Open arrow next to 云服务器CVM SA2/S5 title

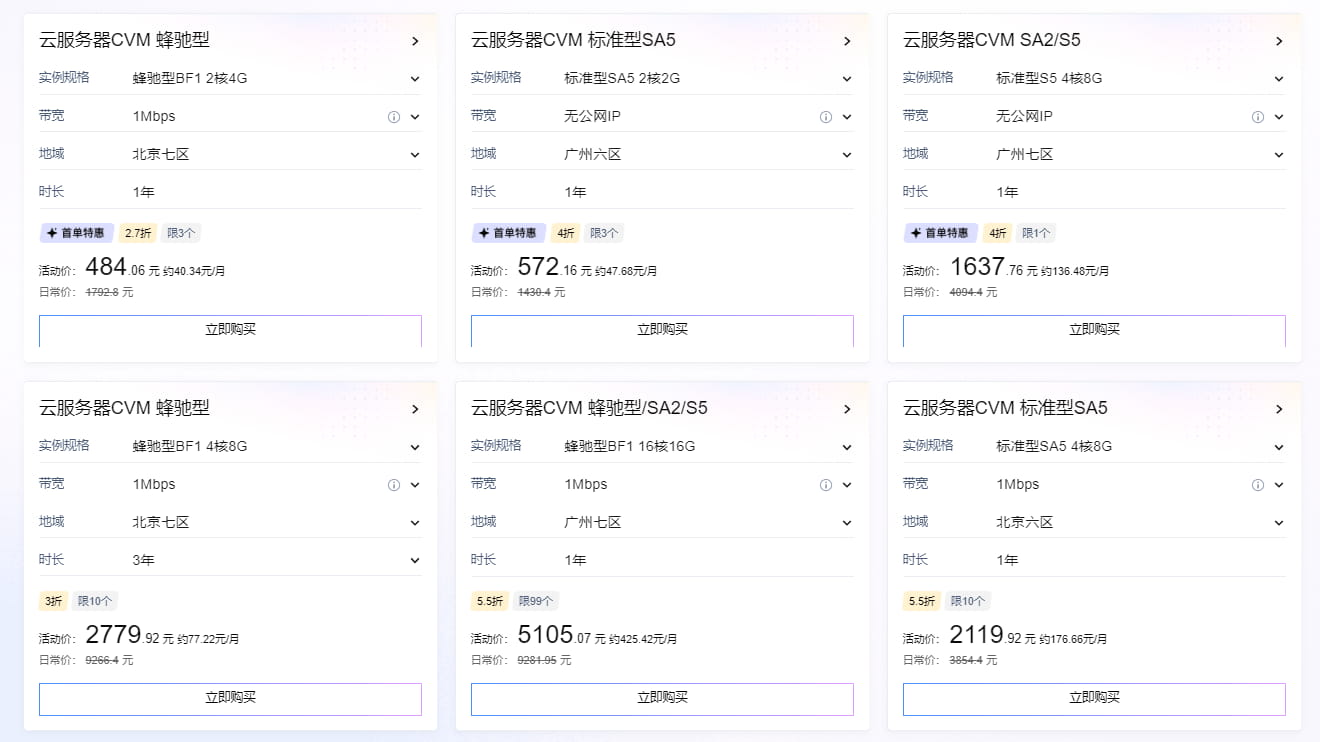[1279, 41]
